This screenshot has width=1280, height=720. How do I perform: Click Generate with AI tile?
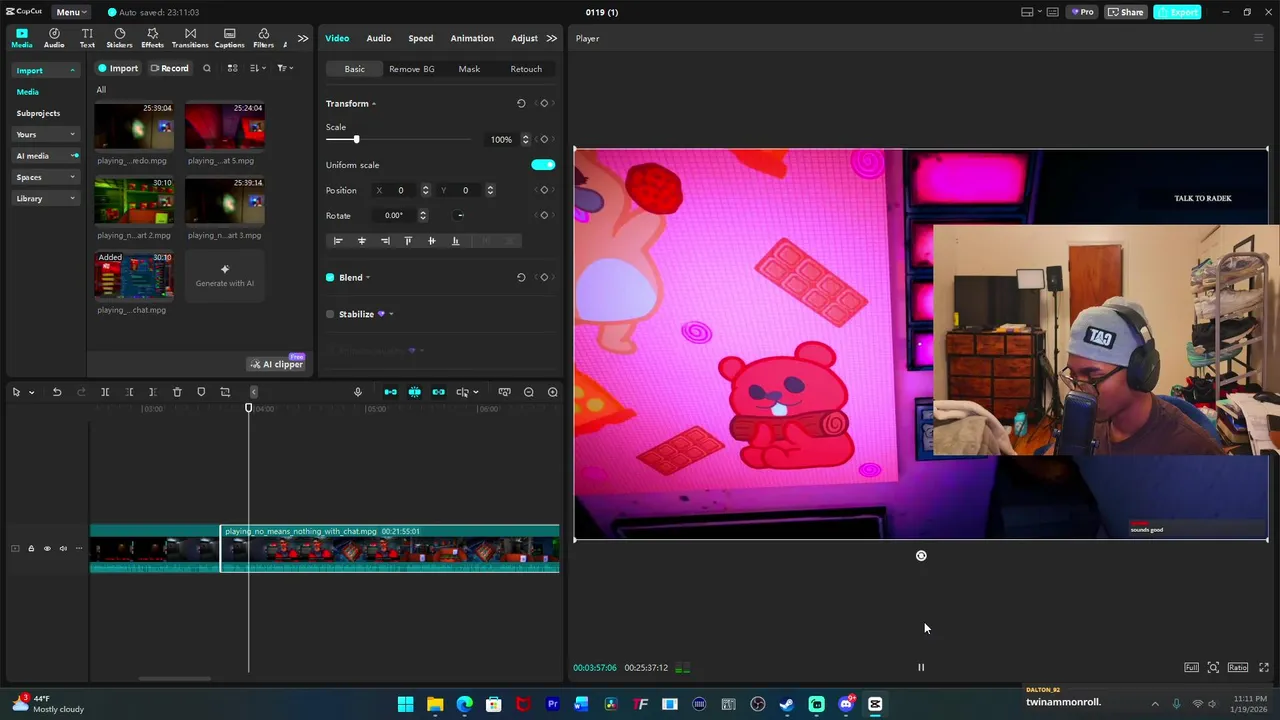225,276
